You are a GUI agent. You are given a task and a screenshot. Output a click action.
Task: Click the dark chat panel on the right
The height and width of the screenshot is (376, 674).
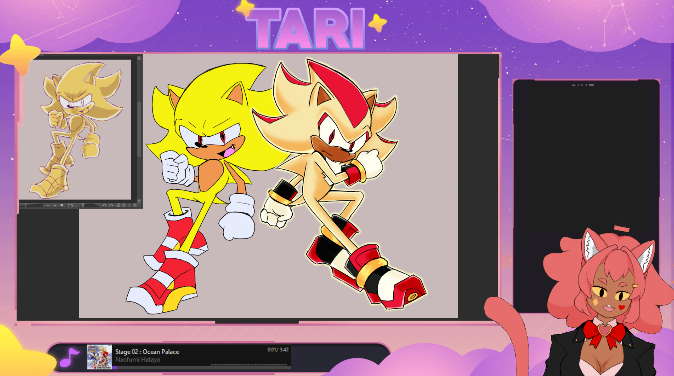point(586,196)
